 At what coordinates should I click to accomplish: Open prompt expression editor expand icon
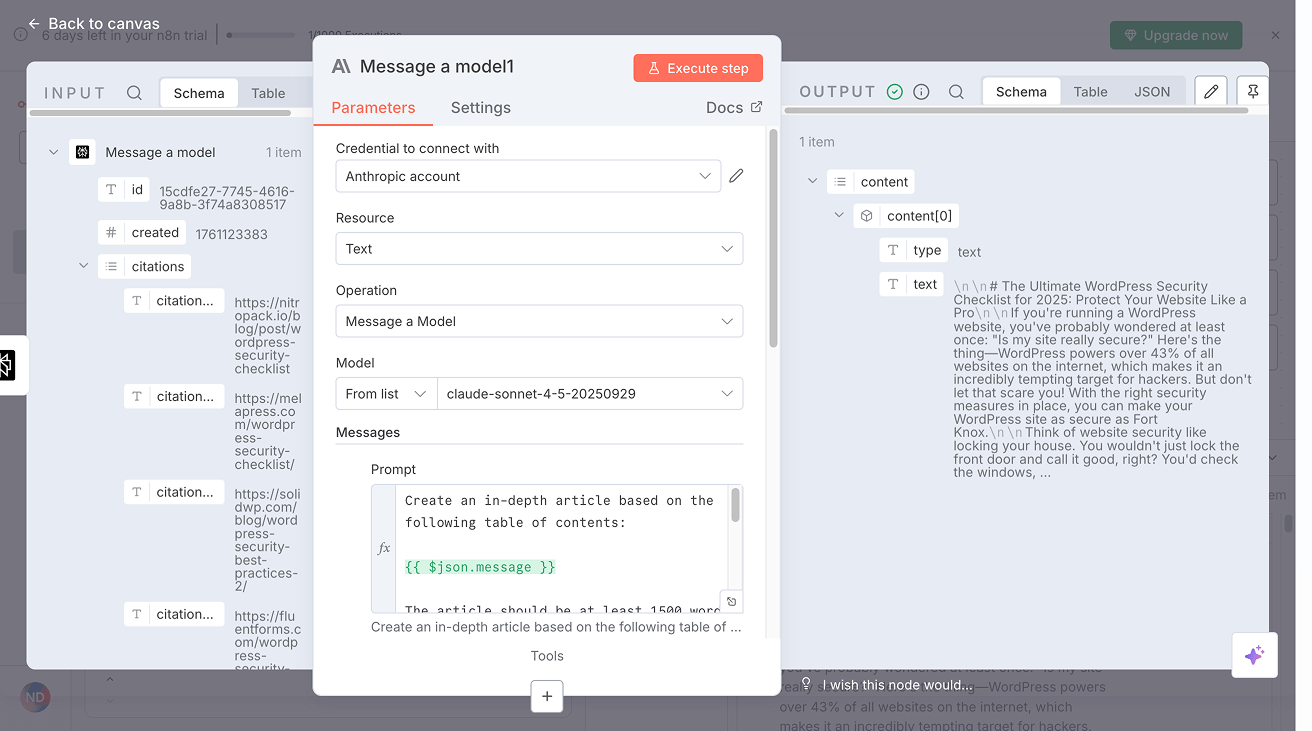click(731, 601)
